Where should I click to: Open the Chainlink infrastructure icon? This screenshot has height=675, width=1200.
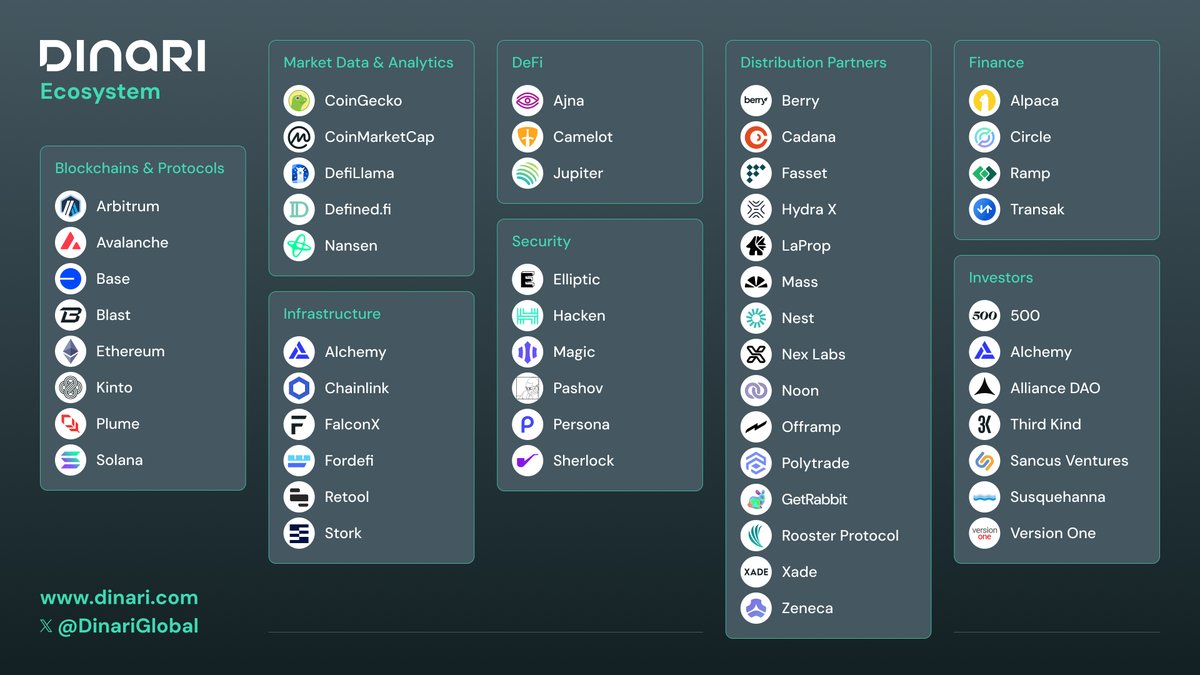coord(298,388)
